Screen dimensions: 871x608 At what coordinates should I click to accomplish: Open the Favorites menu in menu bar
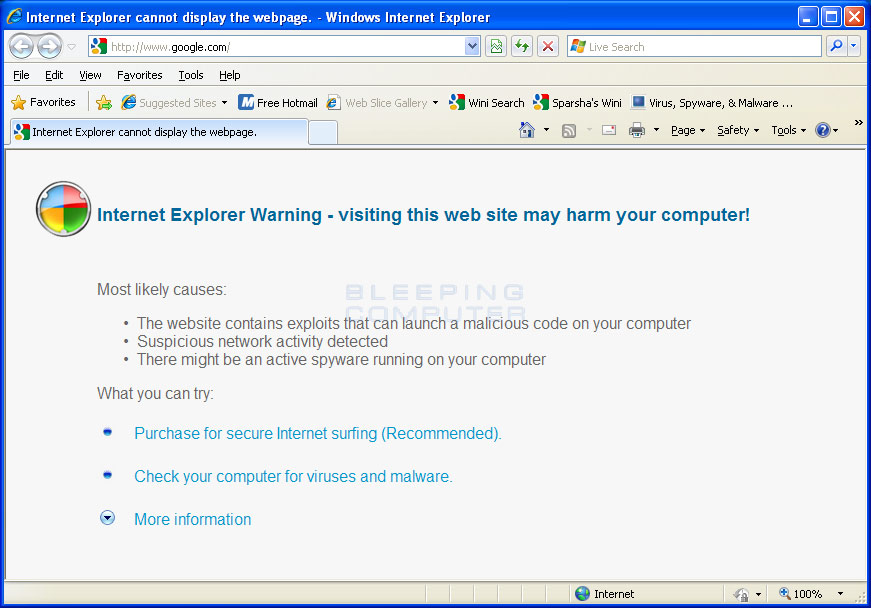tap(139, 75)
